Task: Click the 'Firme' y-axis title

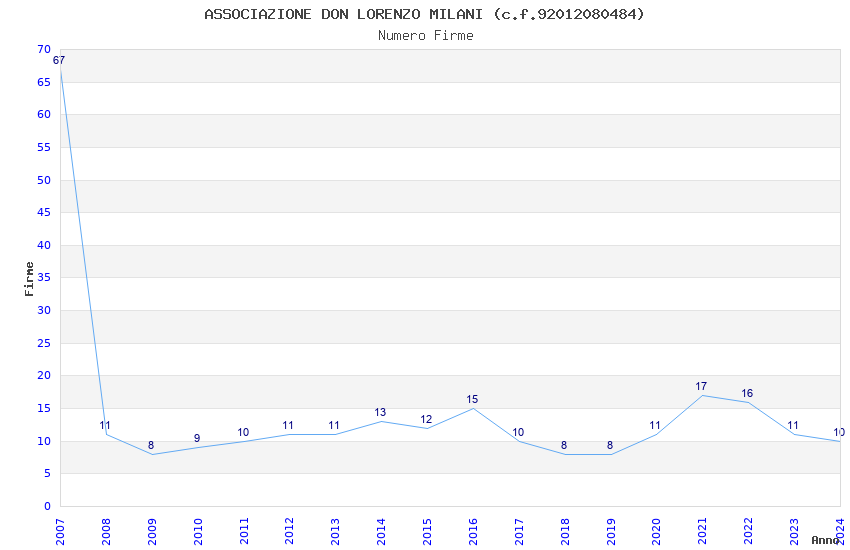Action: coord(29,278)
